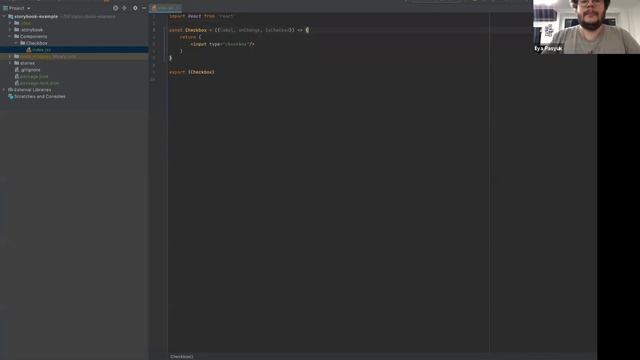Click the Checkbox() breadcrumb at editor bottom
Image resolution: width=640 pixels, height=360 pixels.
pyautogui.click(x=182, y=356)
